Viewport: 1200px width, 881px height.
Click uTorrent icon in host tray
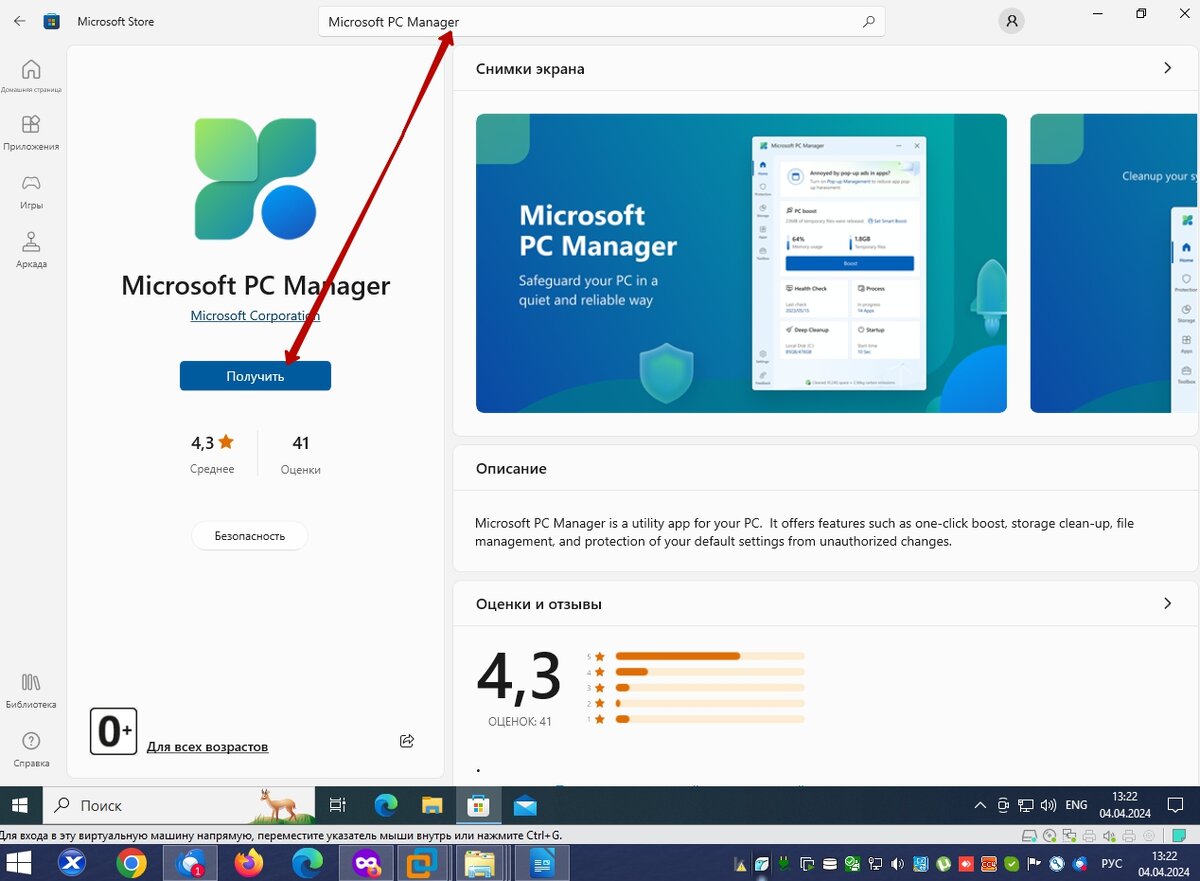click(942, 863)
